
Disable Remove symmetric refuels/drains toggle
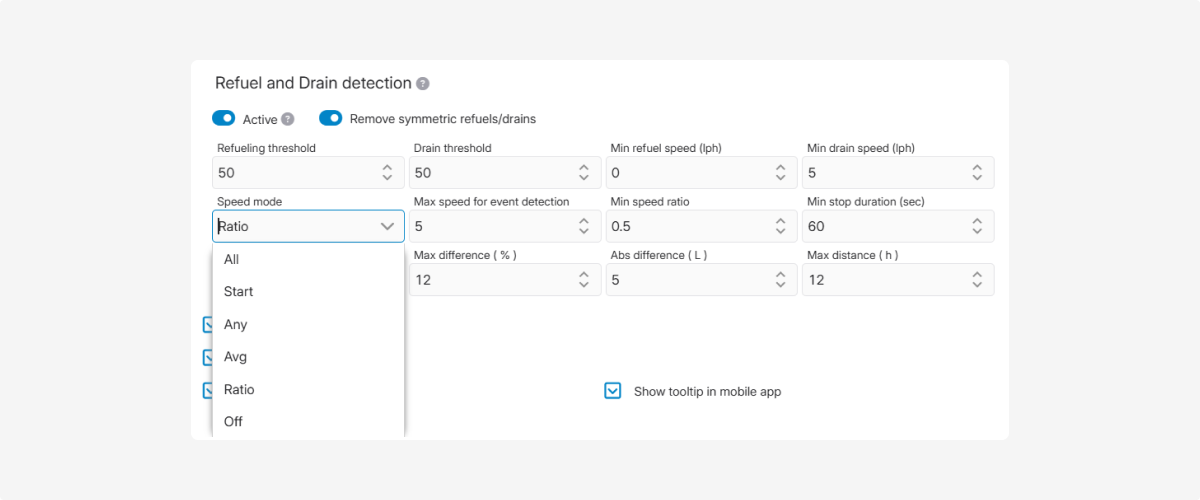click(x=330, y=118)
